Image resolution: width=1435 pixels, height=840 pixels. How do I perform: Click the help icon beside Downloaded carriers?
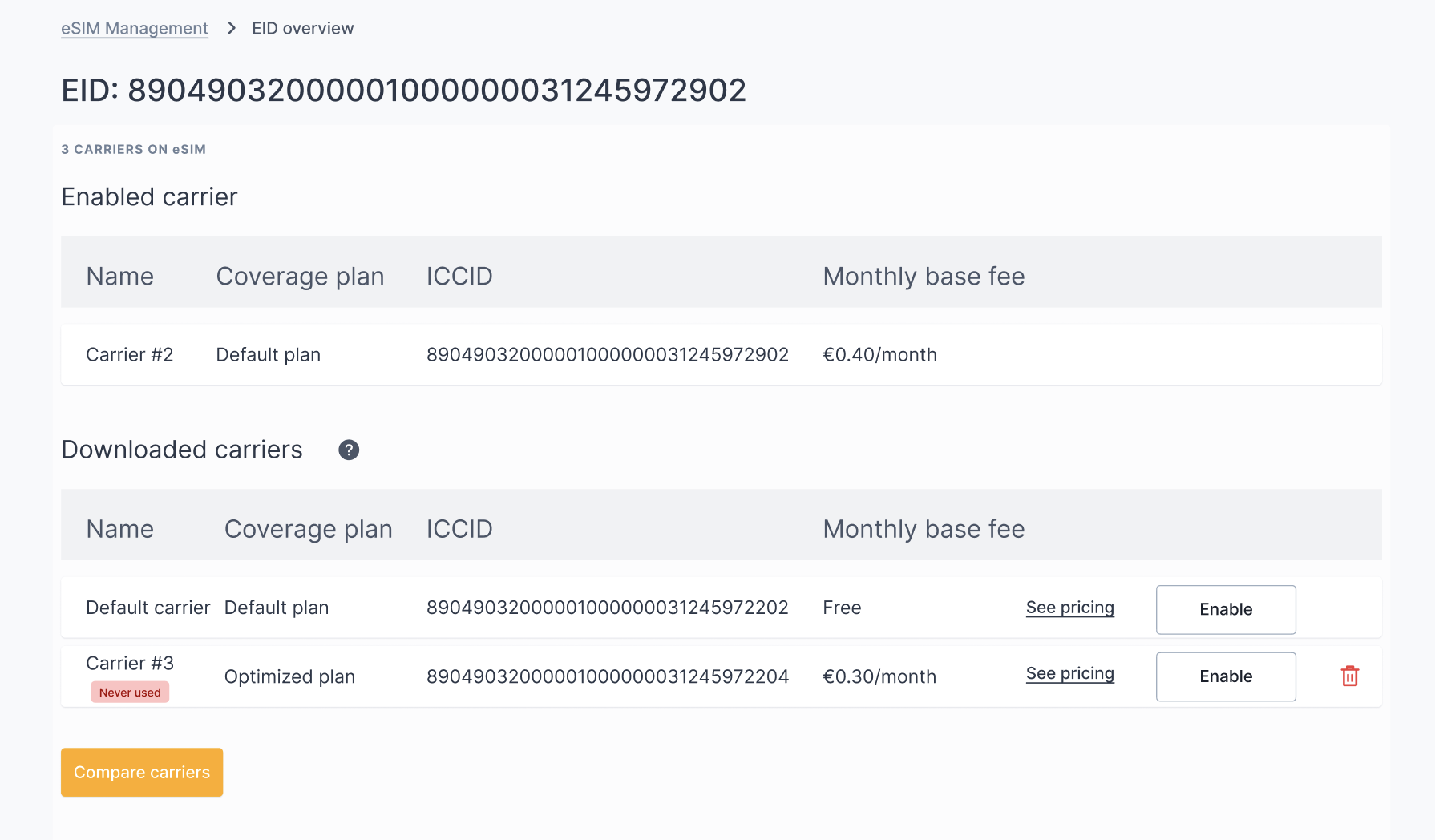[x=349, y=450]
